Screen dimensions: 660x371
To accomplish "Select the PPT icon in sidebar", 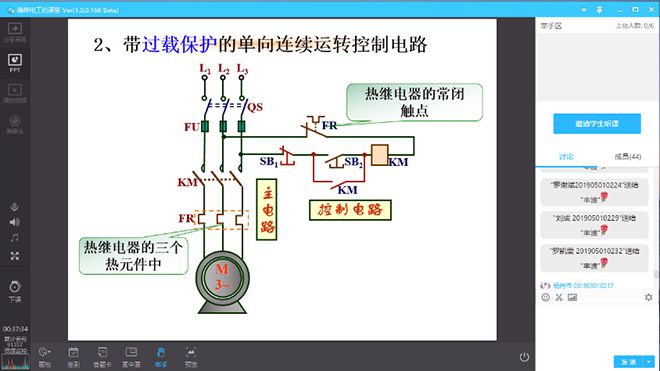I will [x=15, y=63].
